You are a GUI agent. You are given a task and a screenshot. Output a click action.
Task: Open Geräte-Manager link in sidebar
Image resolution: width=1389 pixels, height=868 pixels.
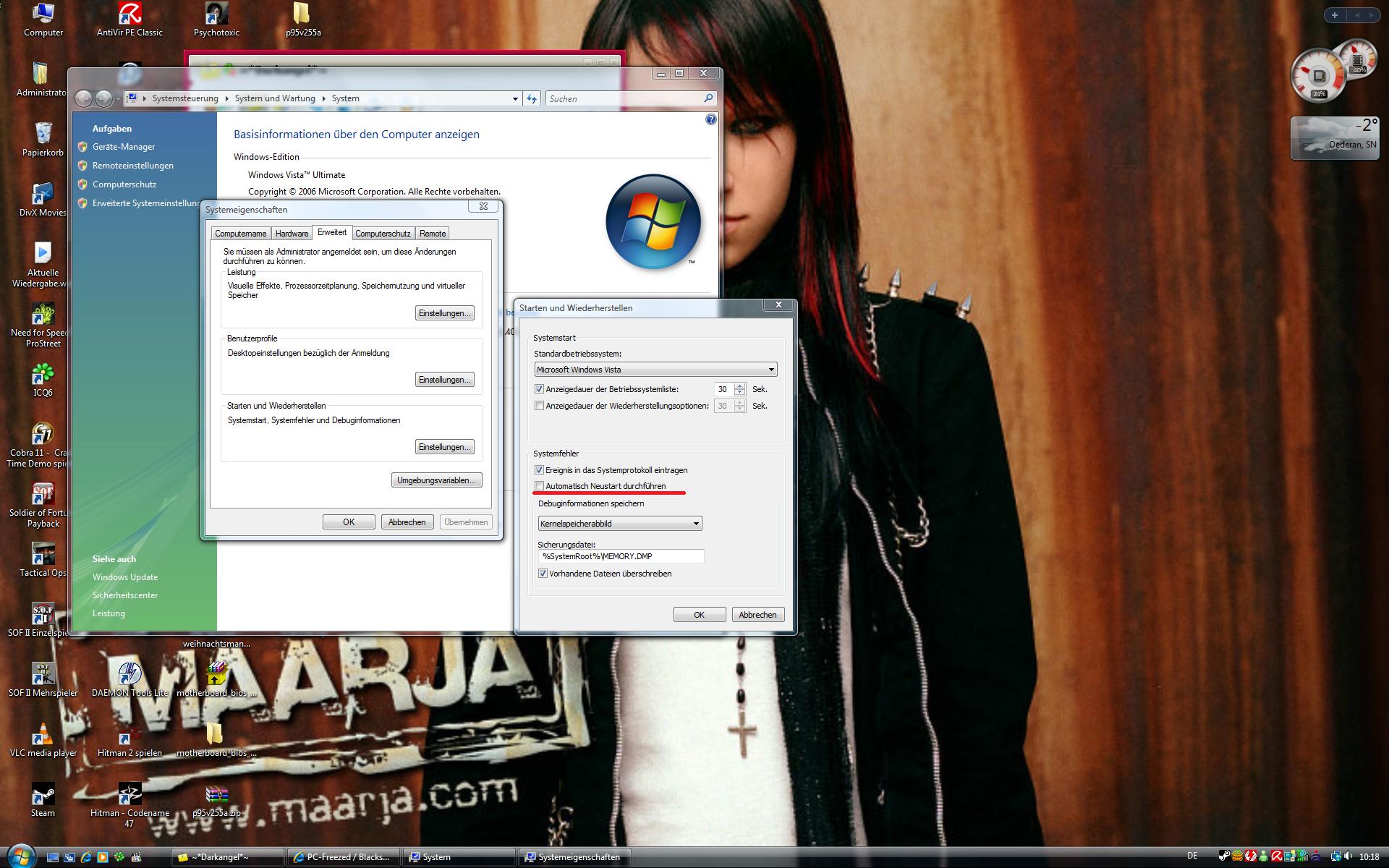124,147
